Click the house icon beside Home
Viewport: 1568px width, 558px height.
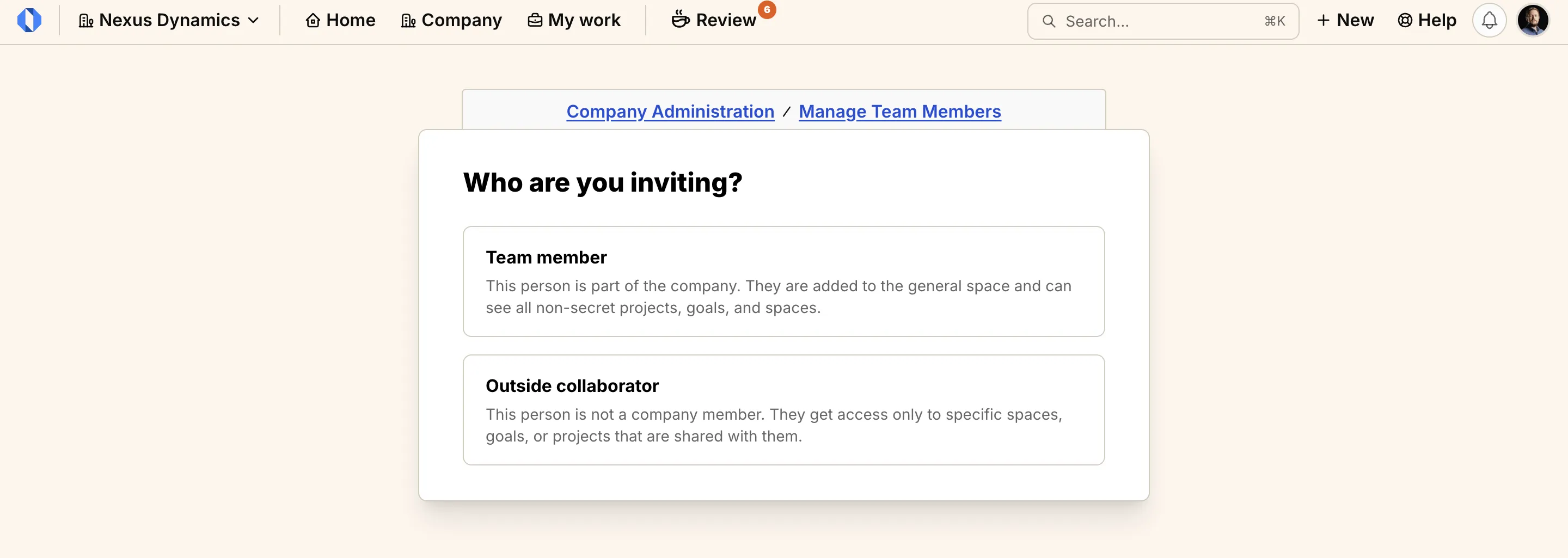tap(313, 21)
